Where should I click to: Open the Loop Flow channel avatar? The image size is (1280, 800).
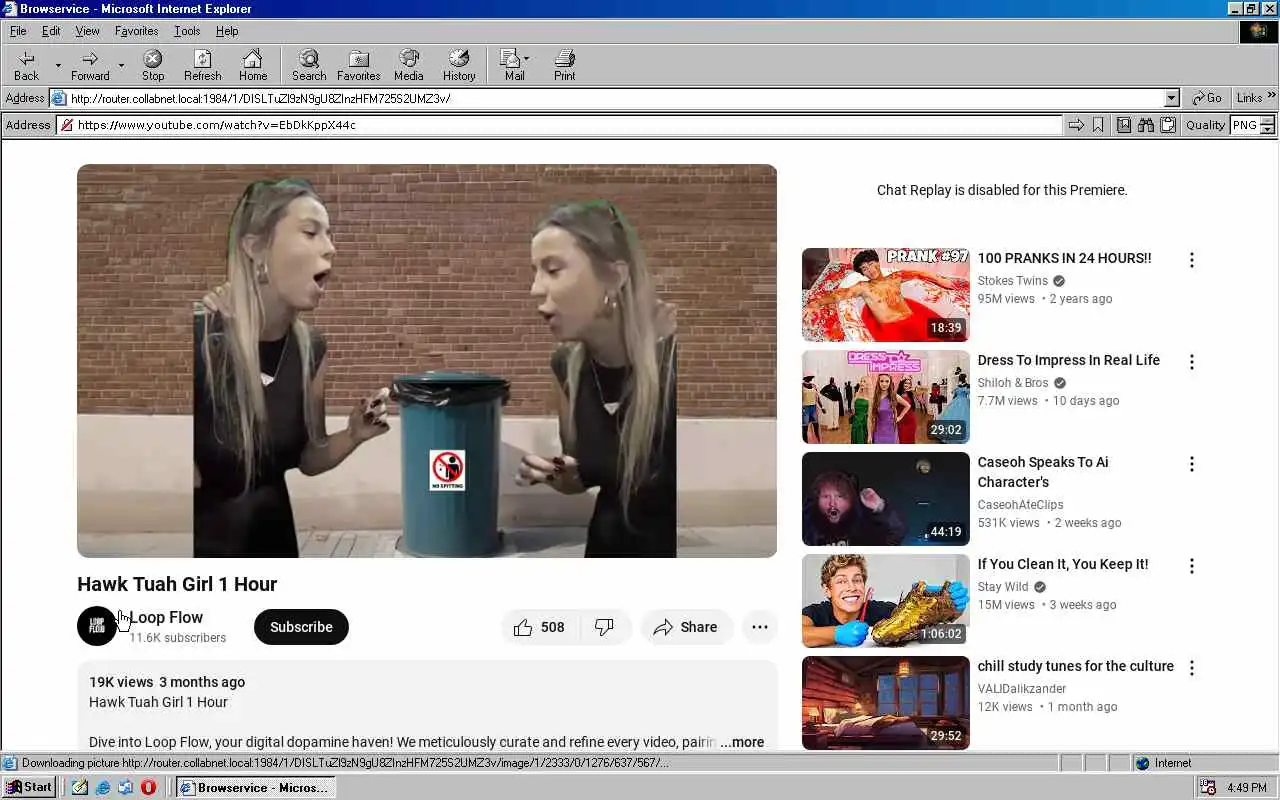97,626
